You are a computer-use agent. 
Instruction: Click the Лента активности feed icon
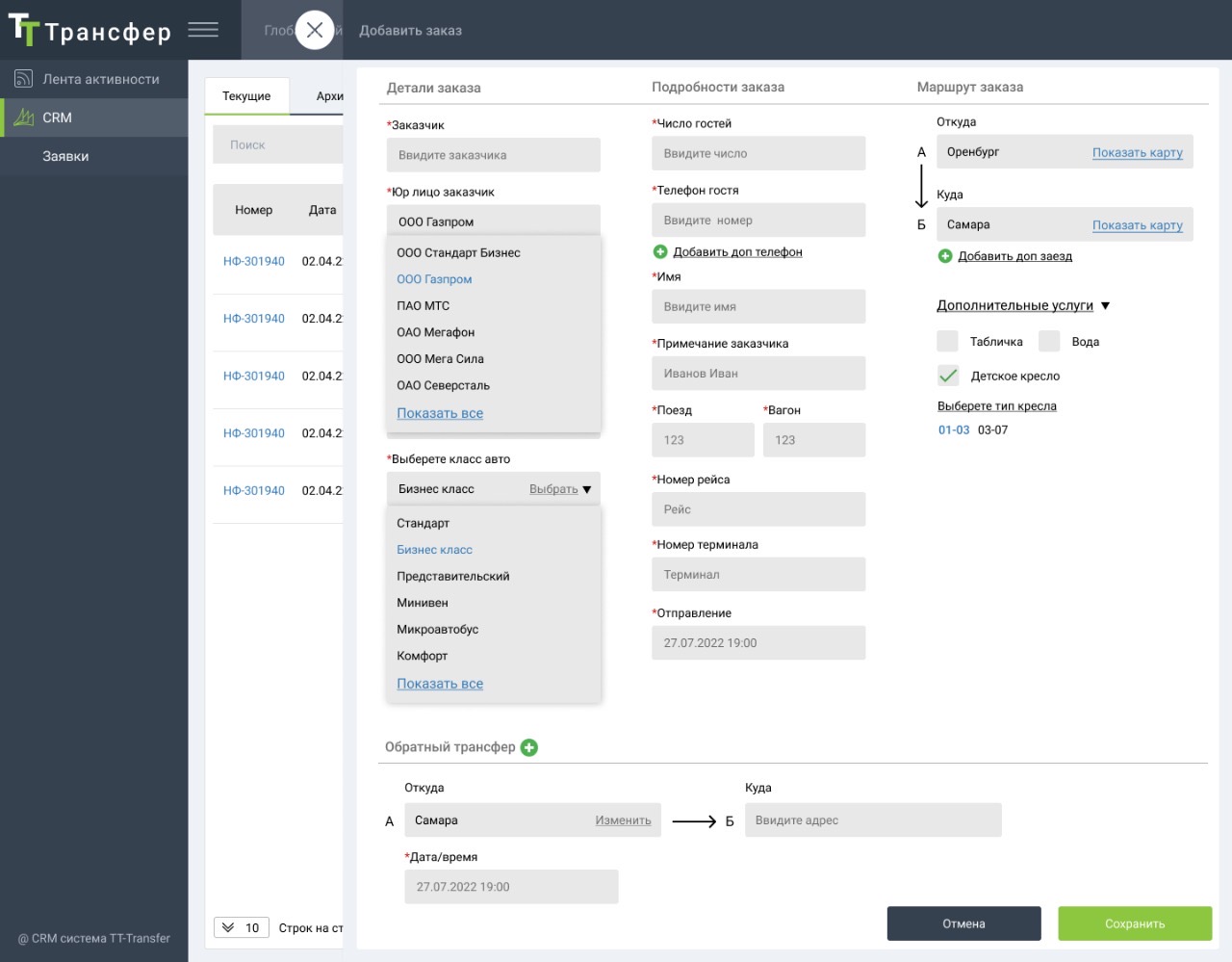click(x=24, y=79)
